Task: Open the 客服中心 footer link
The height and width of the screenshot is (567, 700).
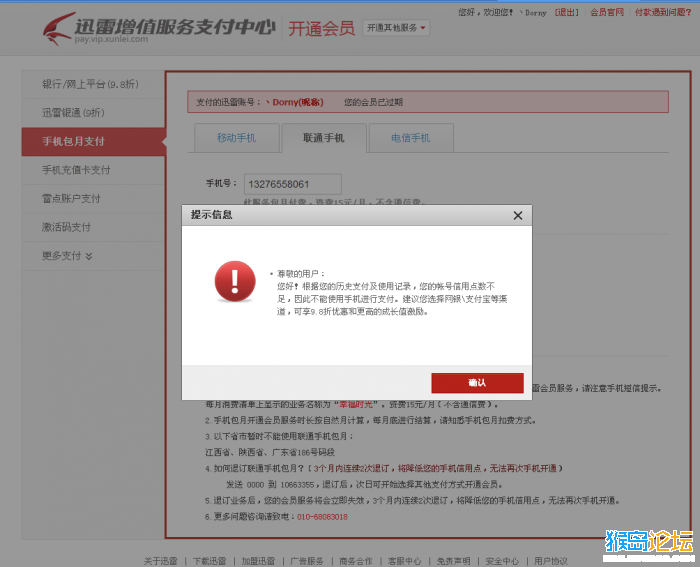Action: click(x=404, y=561)
